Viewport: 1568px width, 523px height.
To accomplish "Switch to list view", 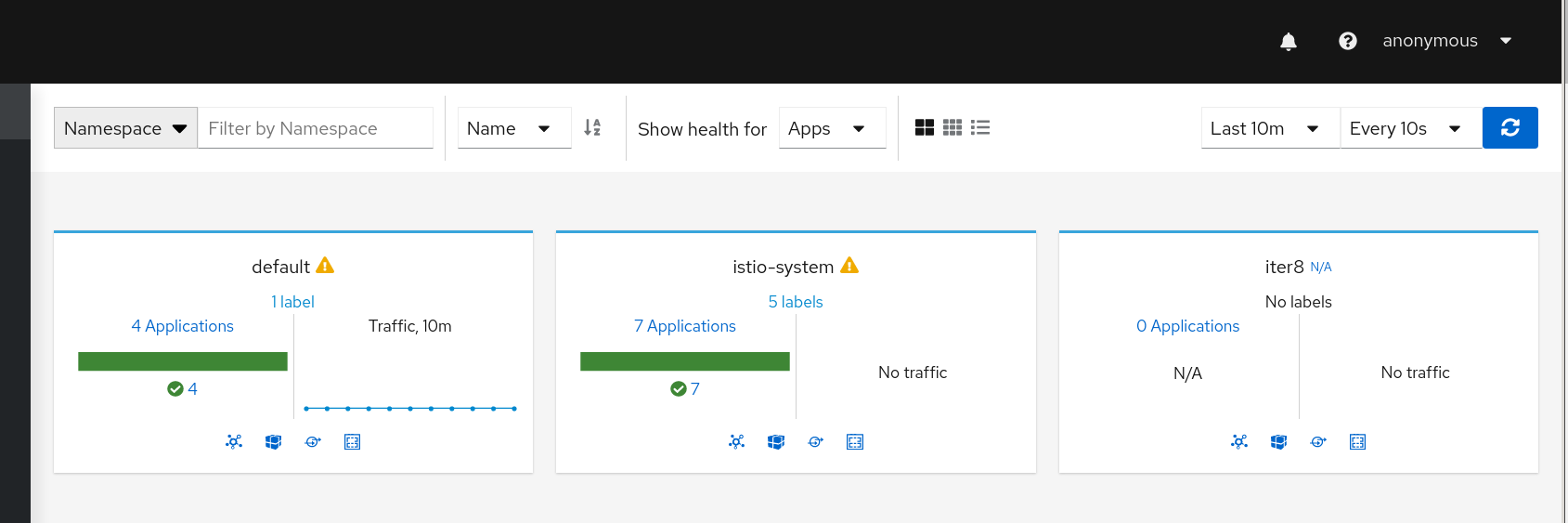I will coord(980,127).
